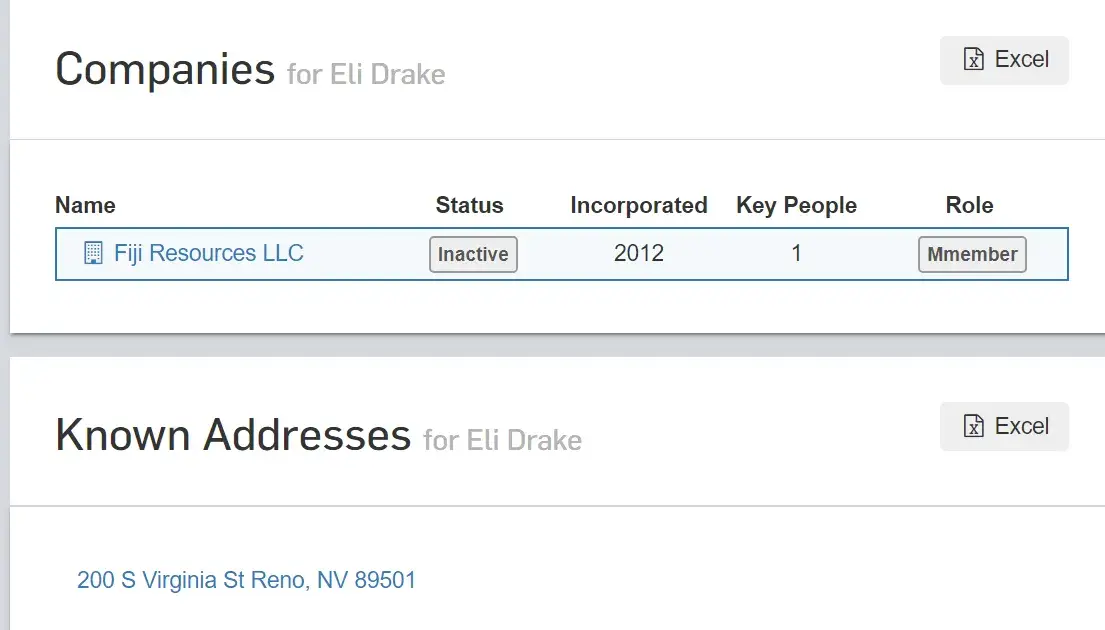Click the 2012 incorporated year cell
This screenshot has width=1105, height=630.
click(638, 254)
